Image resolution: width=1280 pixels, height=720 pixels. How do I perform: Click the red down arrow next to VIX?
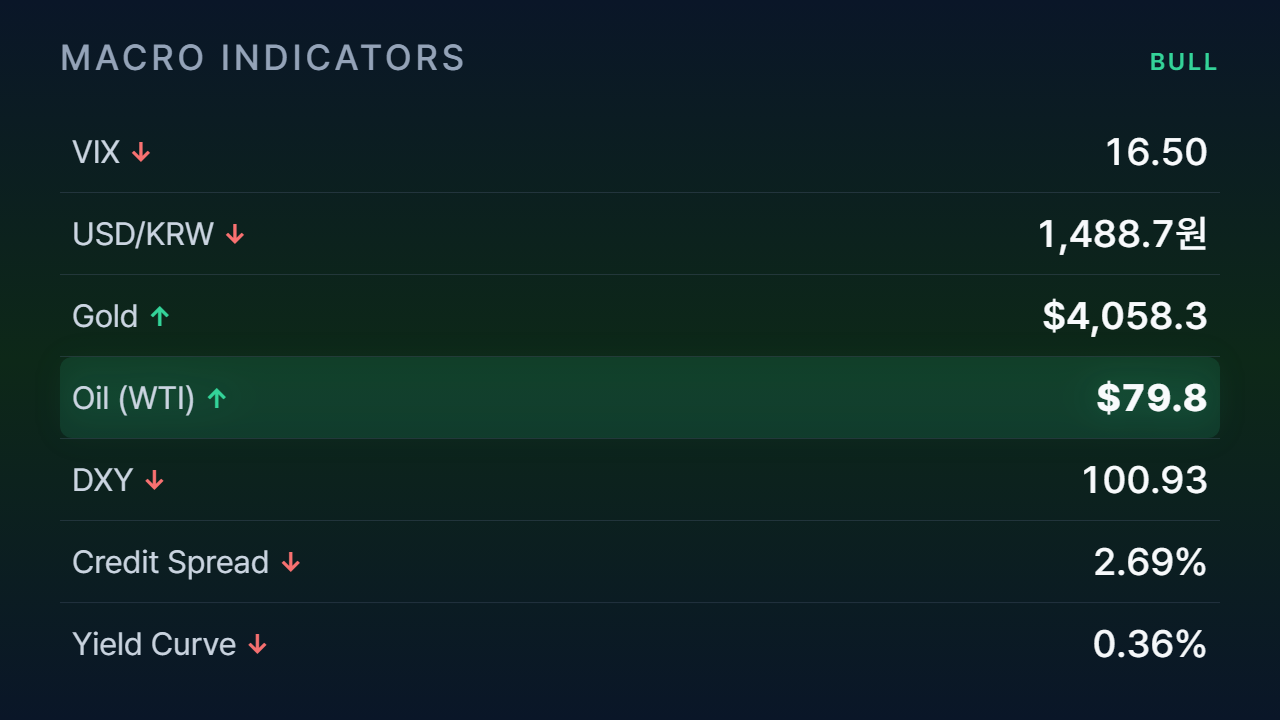141,152
